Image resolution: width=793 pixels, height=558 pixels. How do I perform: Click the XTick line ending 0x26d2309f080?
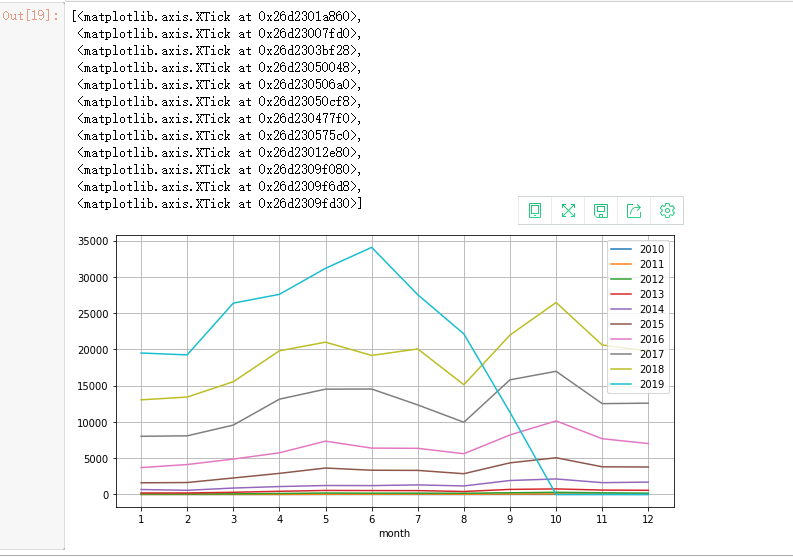[x=219, y=169]
